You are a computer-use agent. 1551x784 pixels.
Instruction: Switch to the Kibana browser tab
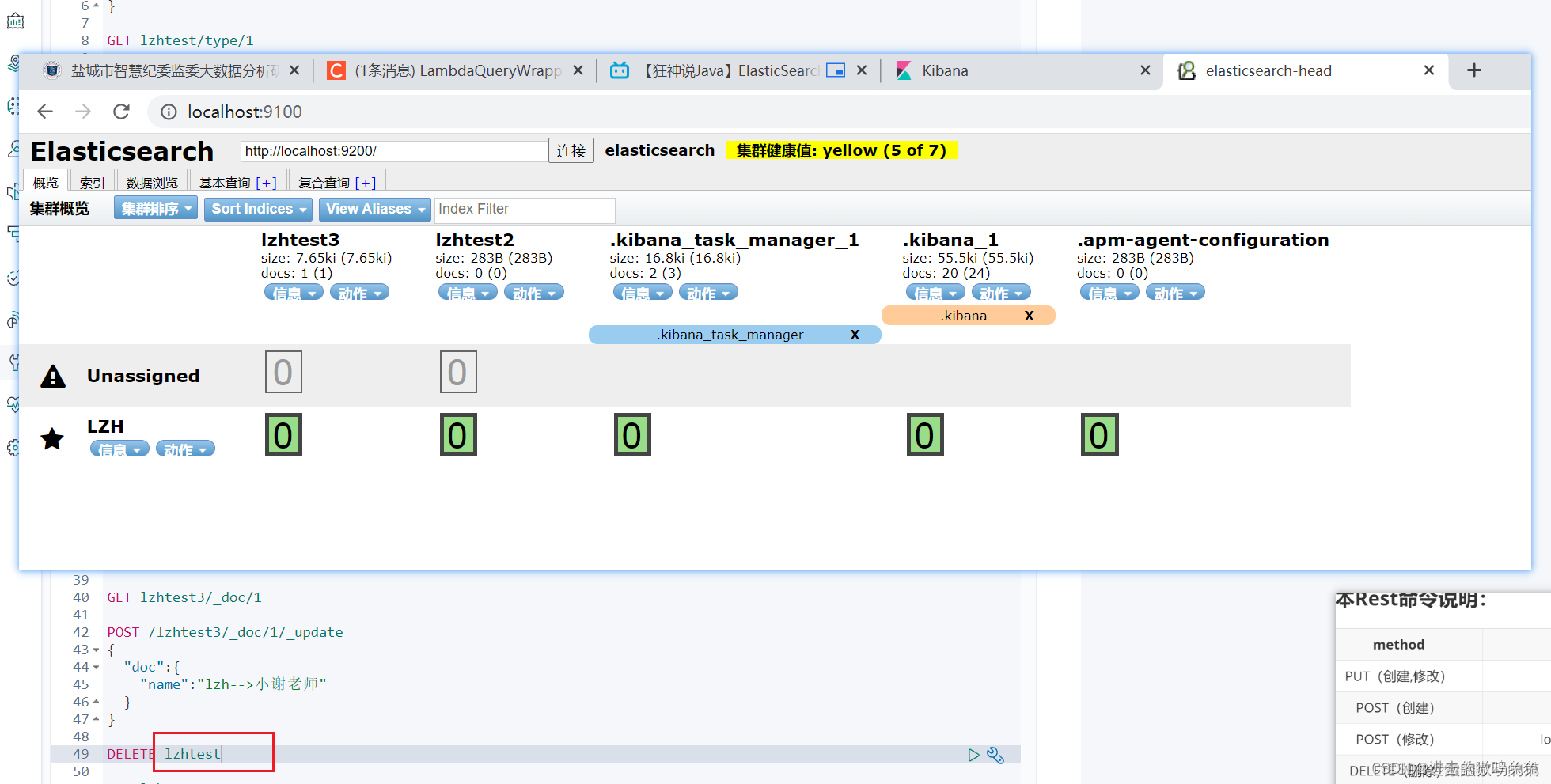point(1021,70)
